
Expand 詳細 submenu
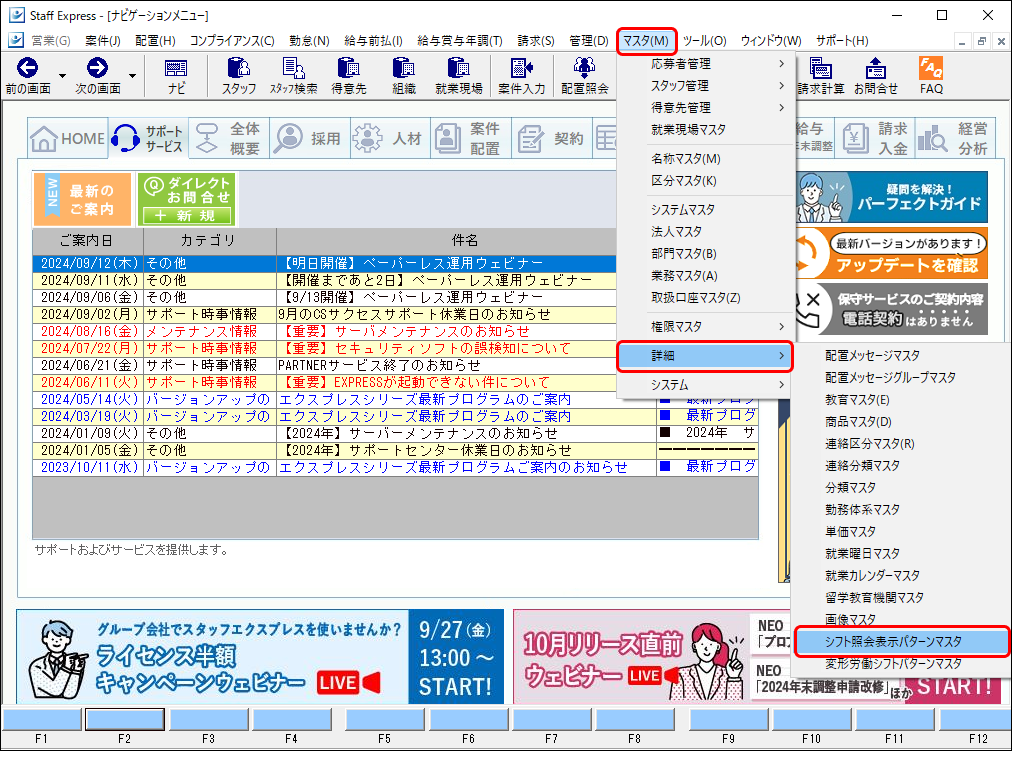click(x=705, y=356)
